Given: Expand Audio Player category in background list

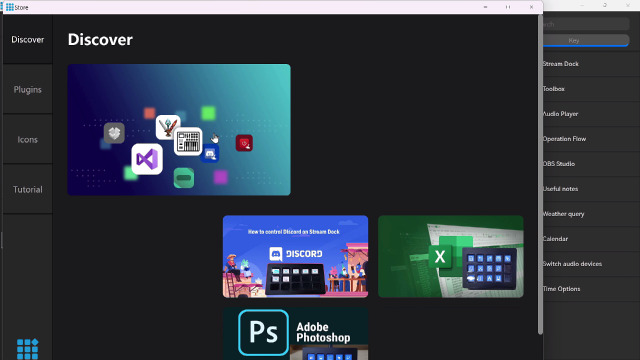Looking at the screenshot, I should pos(591,114).
